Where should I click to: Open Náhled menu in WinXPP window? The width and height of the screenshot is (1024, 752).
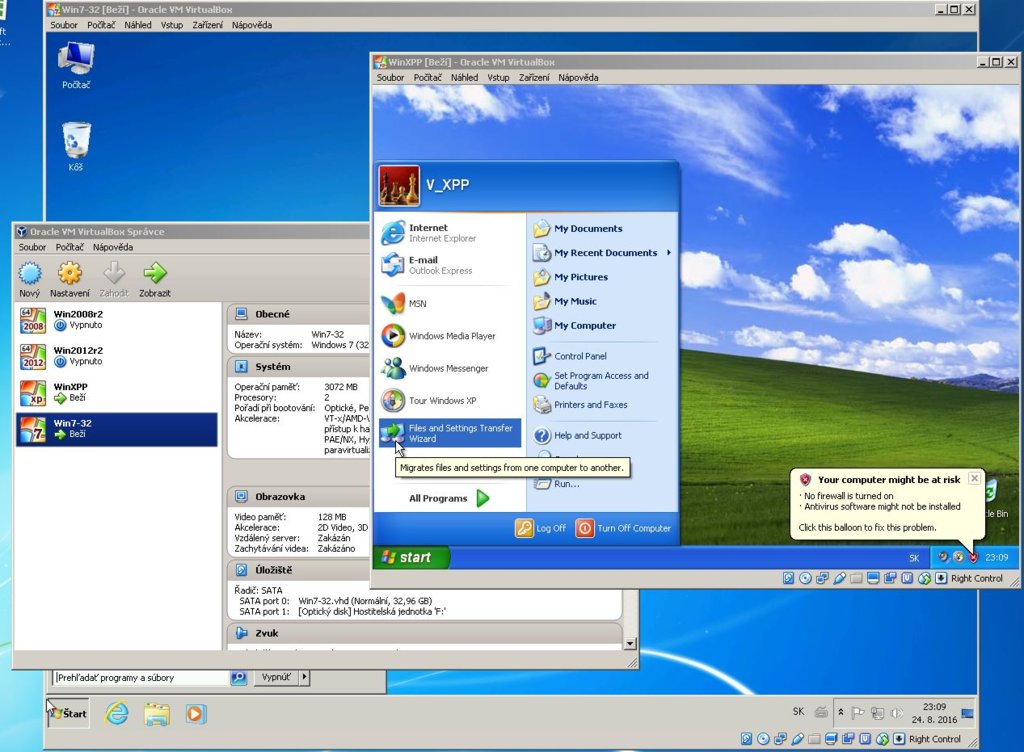[x=464, y=77]
